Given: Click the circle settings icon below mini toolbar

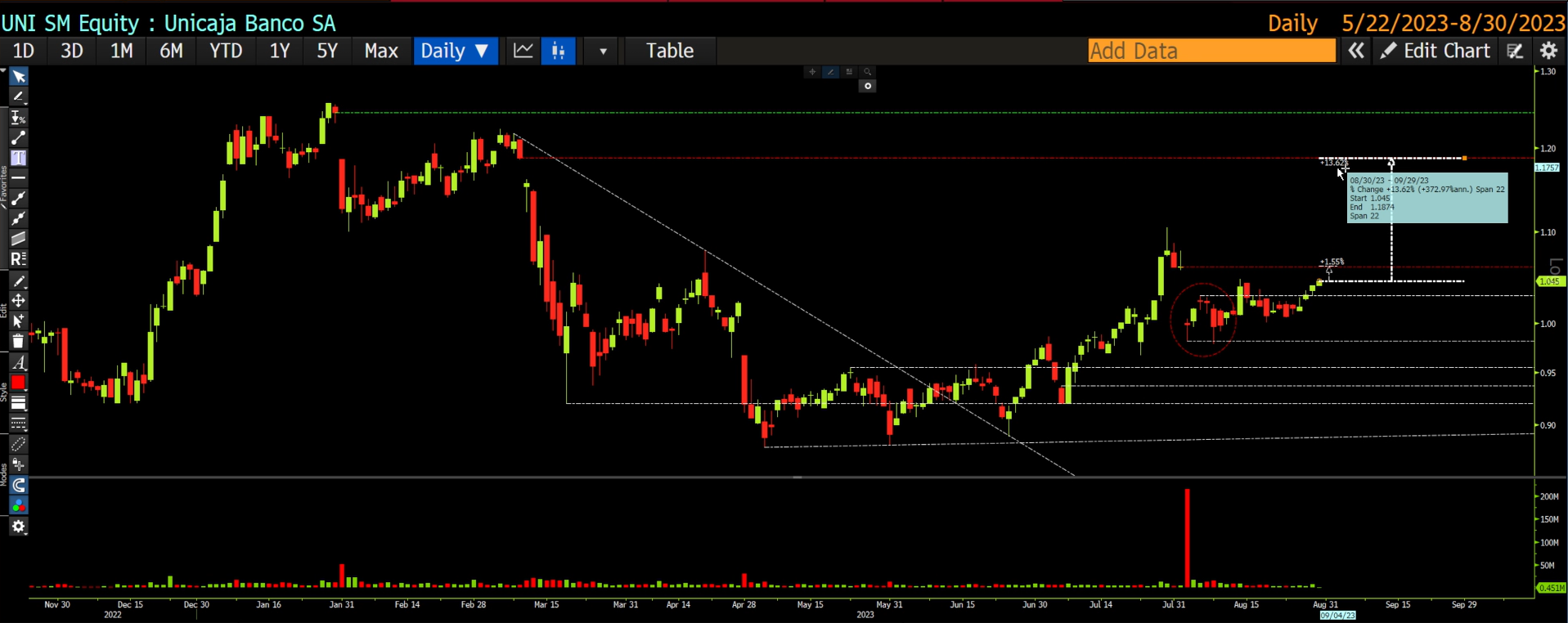Looking at the screenshot, I should click(868, 86).
